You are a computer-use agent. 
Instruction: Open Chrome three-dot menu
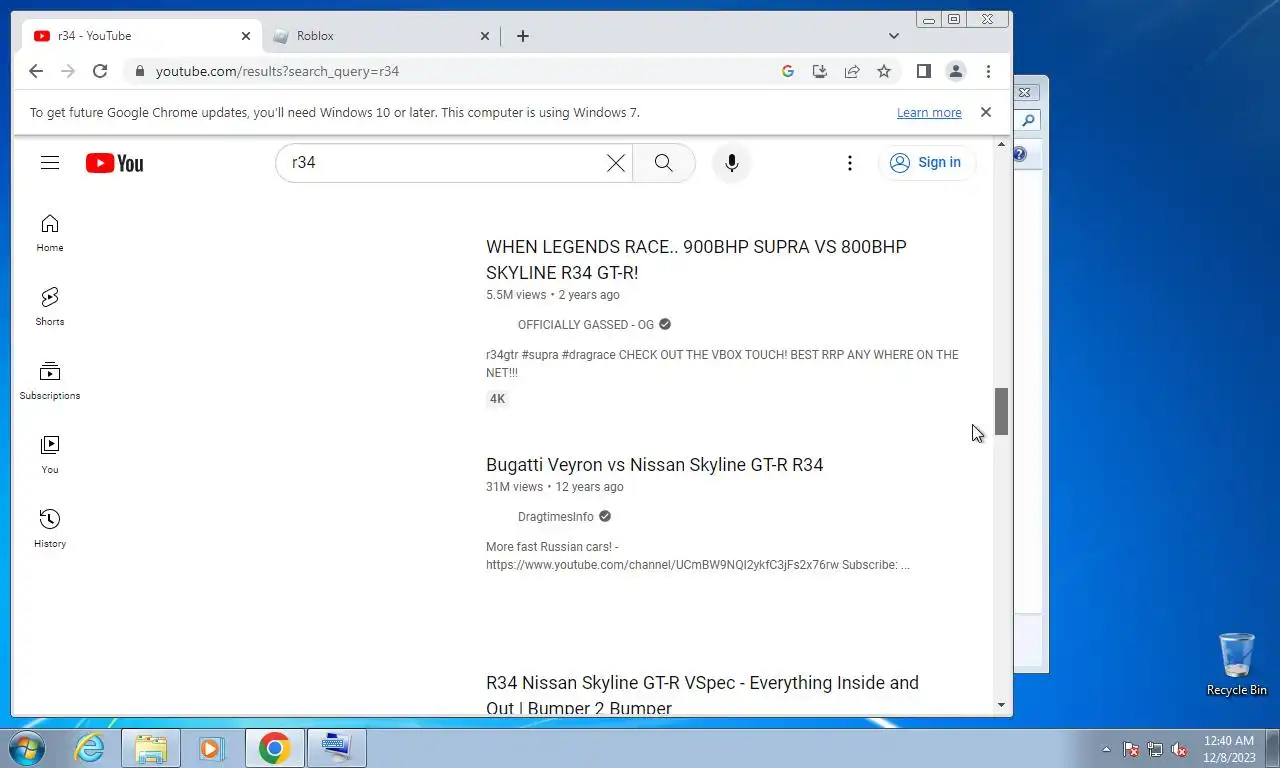click(988, 71)
